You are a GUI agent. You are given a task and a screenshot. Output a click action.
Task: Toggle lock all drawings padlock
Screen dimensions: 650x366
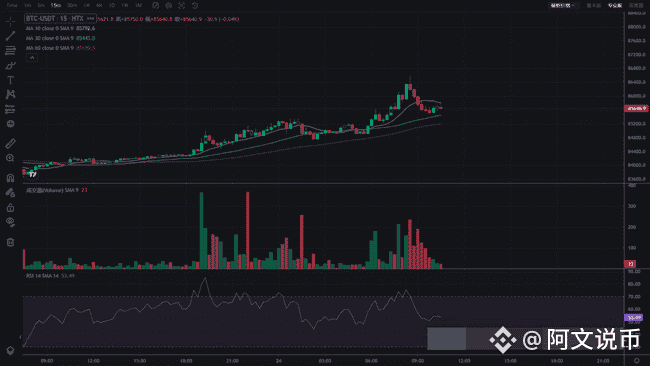point(10,207)
